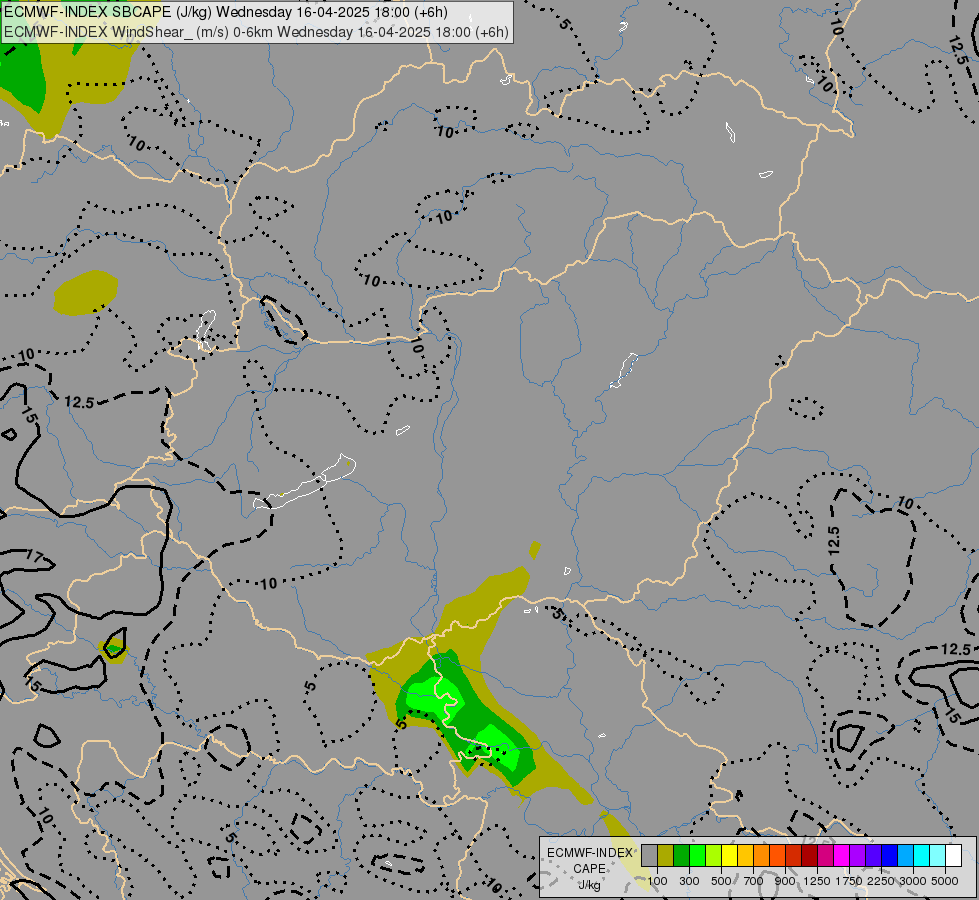
Task: Click the '500' legend value
Action: [x=721, y=881]
